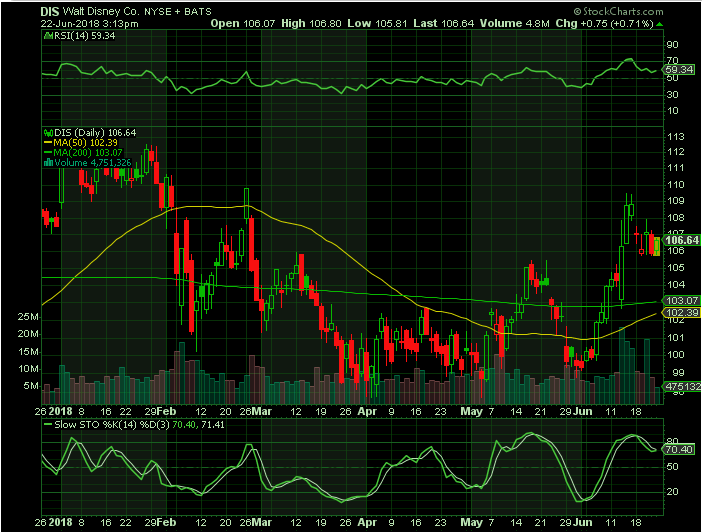Click the Apr label on price chart axis

367,411
